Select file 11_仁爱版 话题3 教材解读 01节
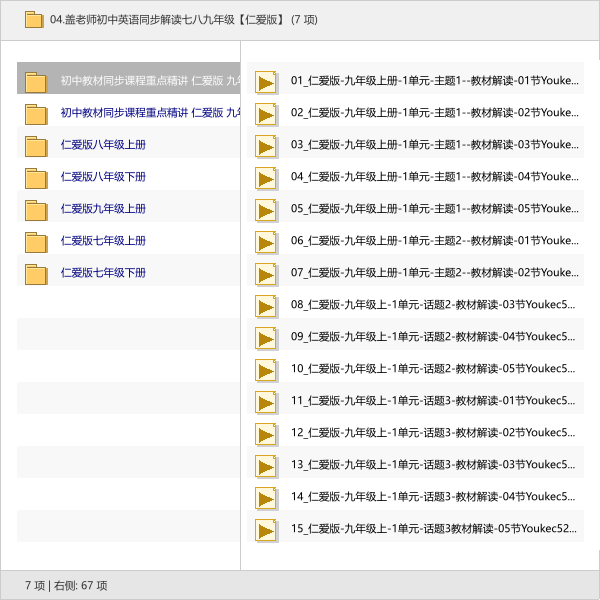 coord(432,401)
